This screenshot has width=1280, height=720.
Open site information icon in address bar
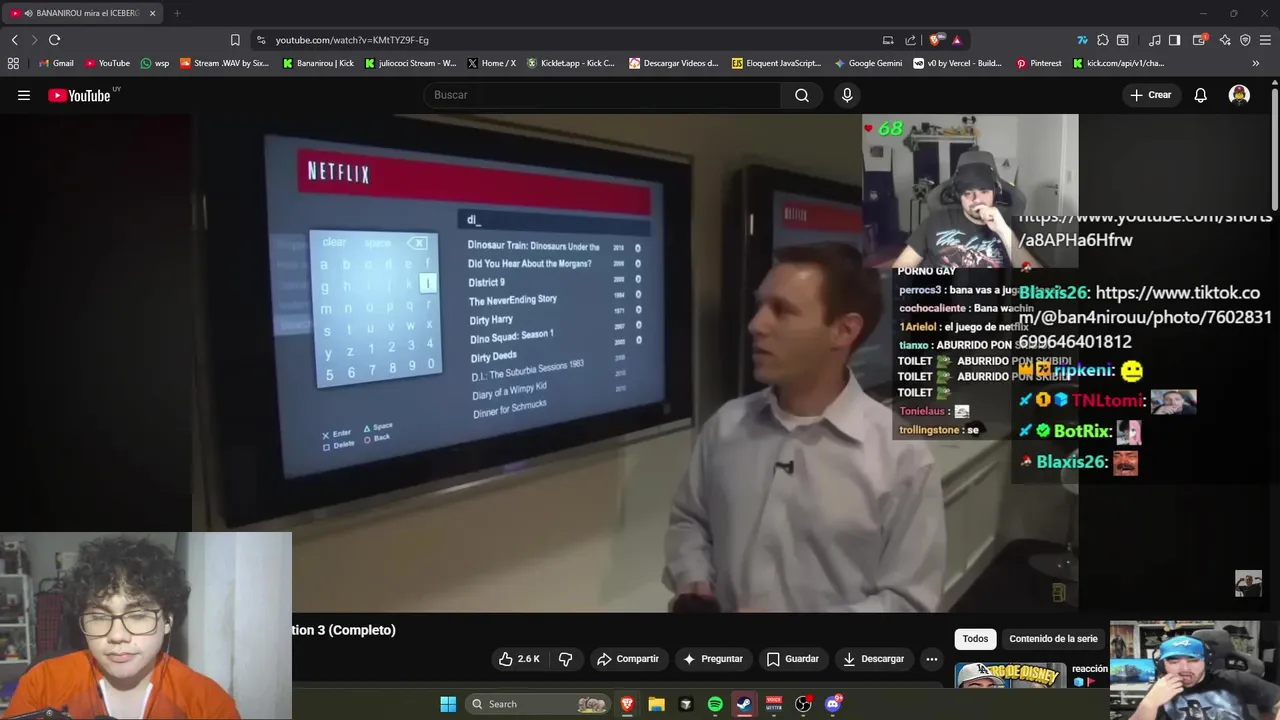[x=261, y=40]
